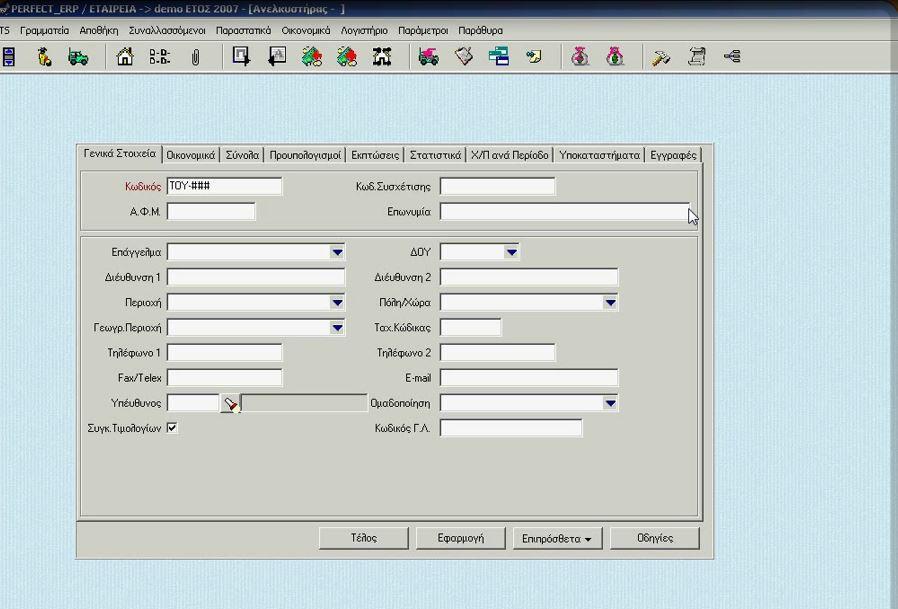
Task: Switch to the Στατιστικά tab
Action: pyautogui.click(x=435, y=155)
